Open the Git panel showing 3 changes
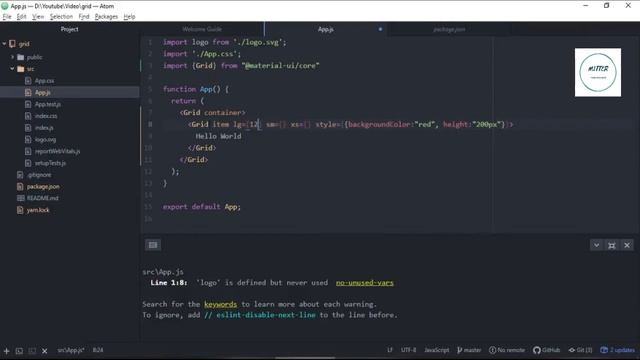 point(580,350)
